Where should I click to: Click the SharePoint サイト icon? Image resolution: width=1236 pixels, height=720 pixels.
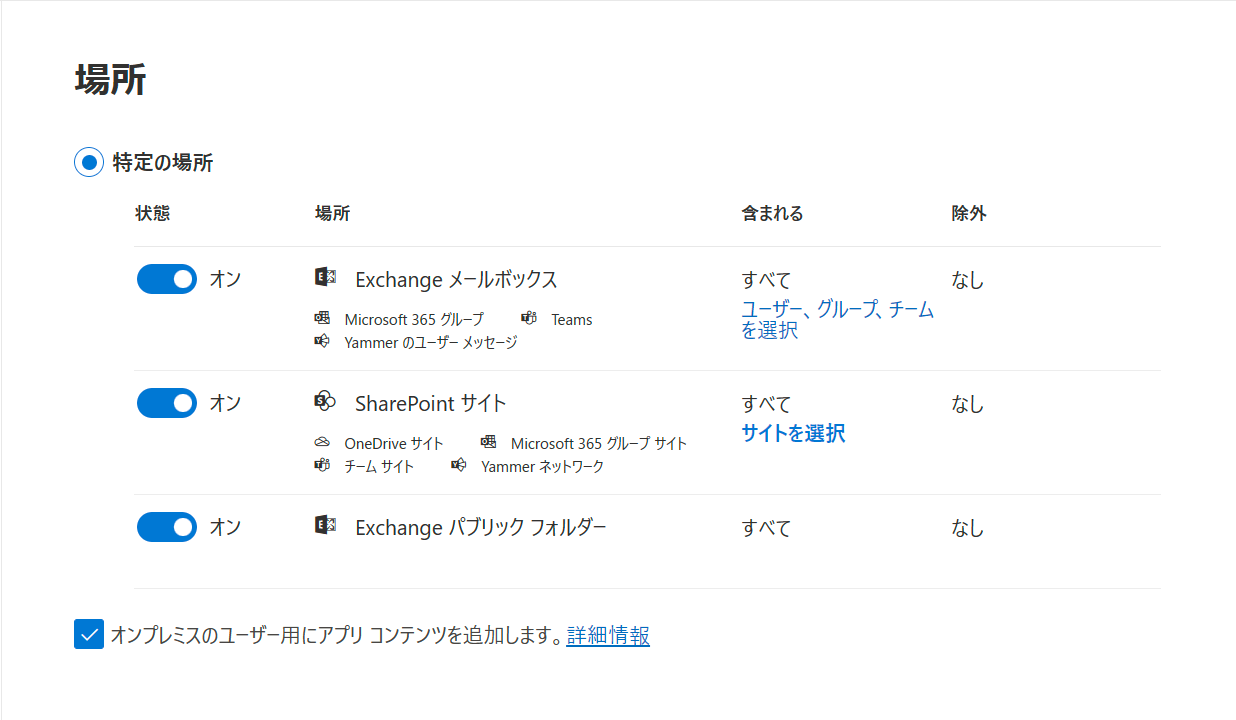point(324,401)
